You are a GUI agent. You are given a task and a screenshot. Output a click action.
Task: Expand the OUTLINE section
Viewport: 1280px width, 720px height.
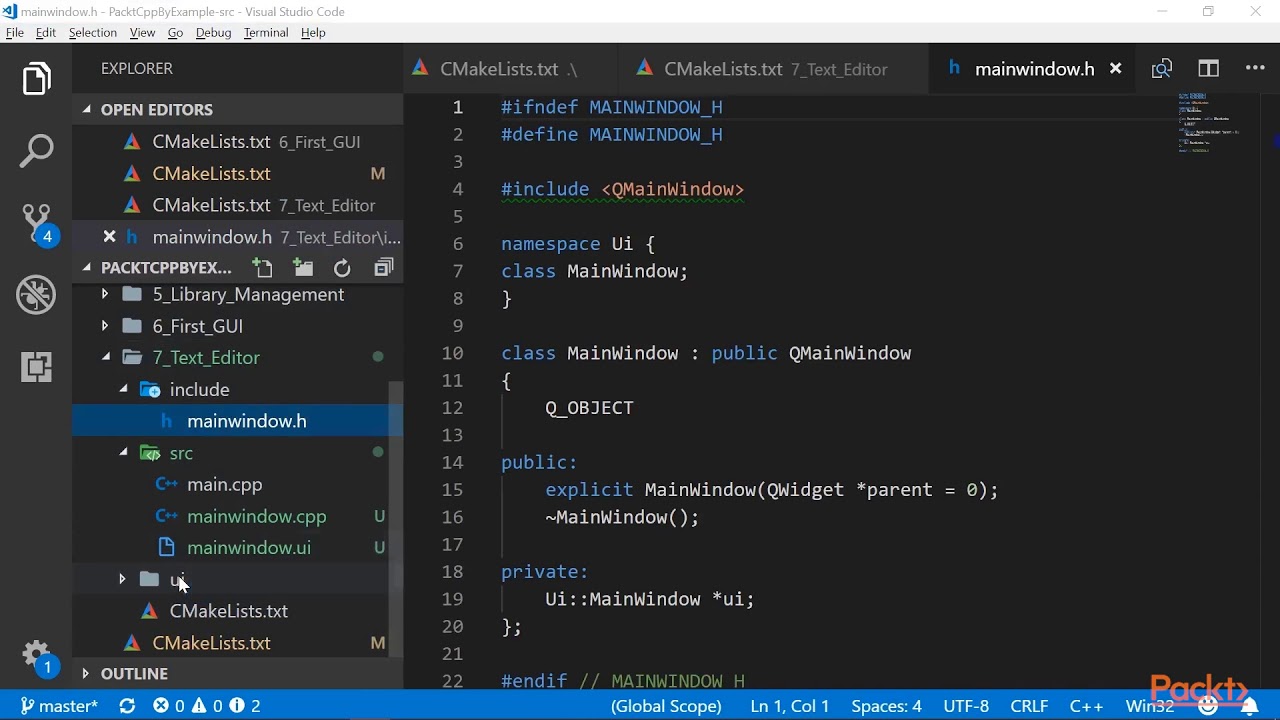[88, 673]
